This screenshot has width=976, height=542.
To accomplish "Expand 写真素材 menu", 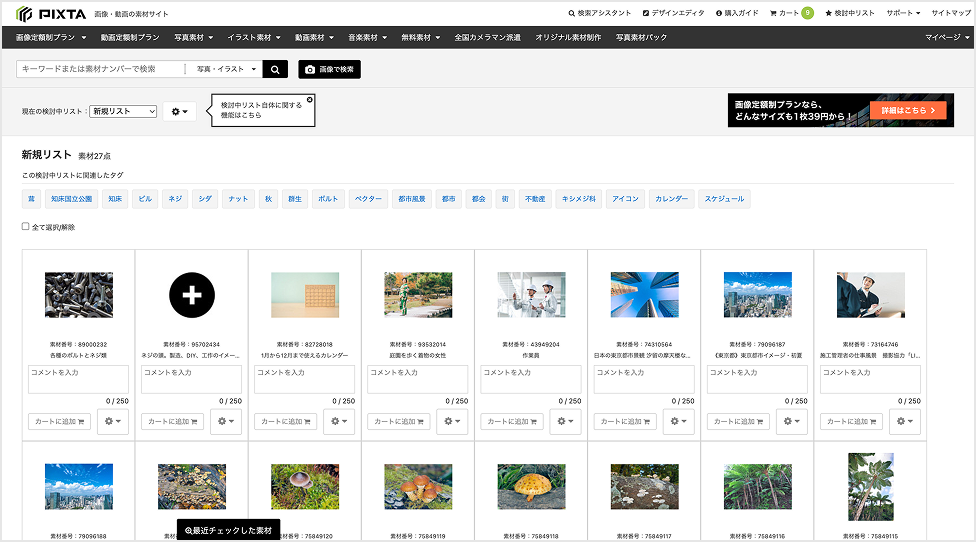I will (x=194, y=37).
